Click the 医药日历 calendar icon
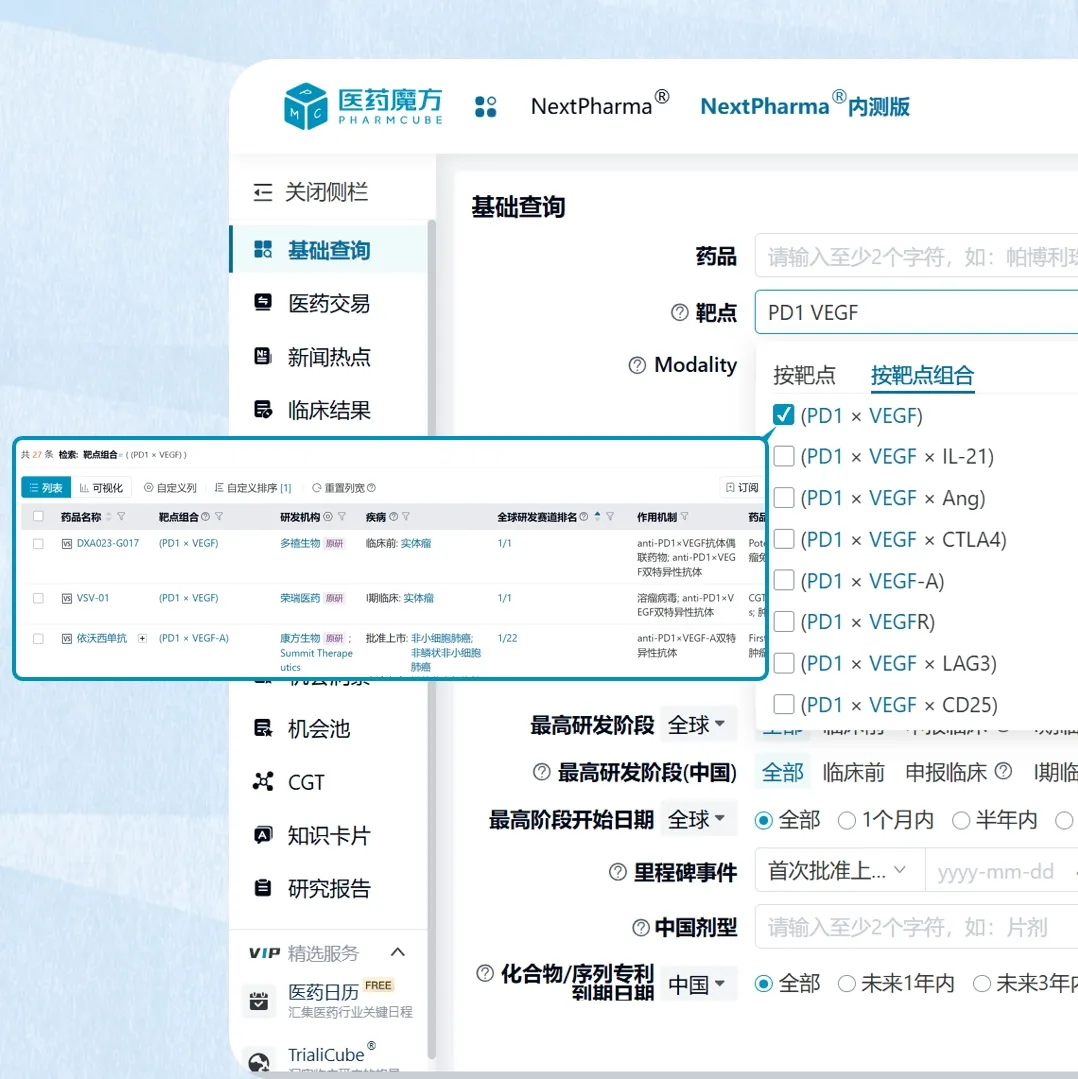Screen dimensions: 1078x1079 click(259, 1001)
